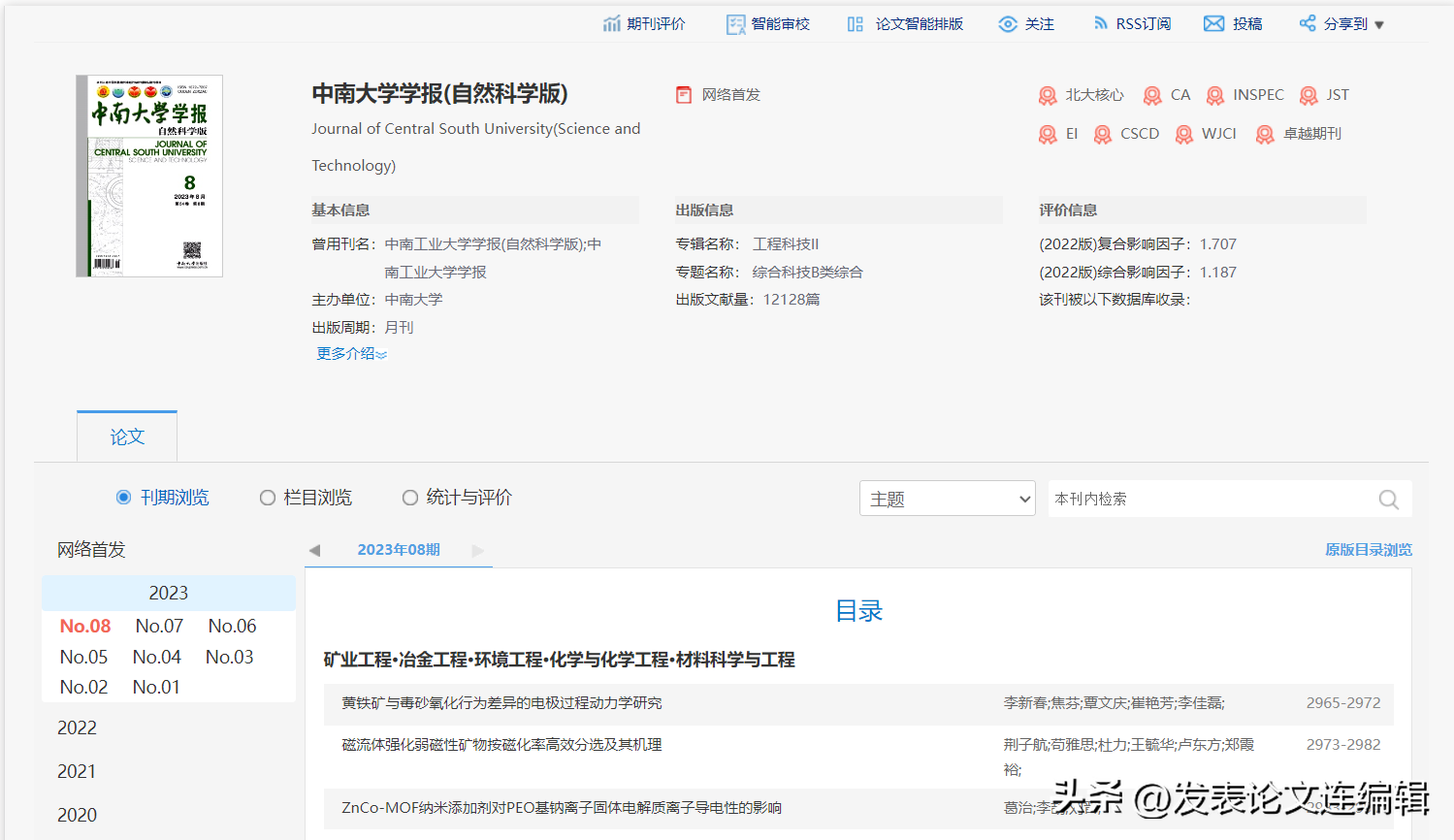This screenshot has width=1454, height=840.
Task: Go to previous issue with left arrow
Action: point(314,550)
